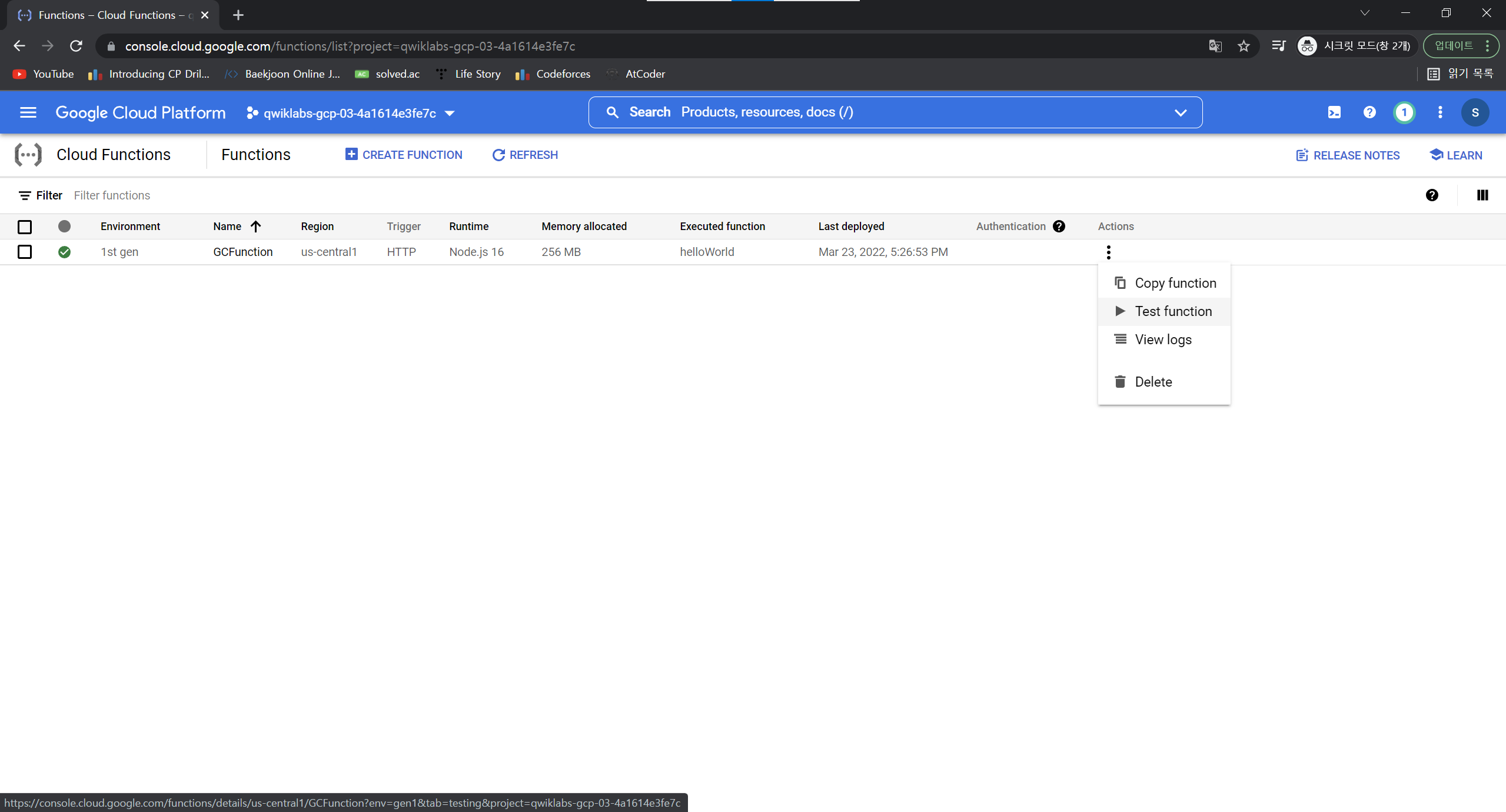Choose Test function from the context menu
The width and height of the screenshot is (1506, 812).
tap(1172, 311)
